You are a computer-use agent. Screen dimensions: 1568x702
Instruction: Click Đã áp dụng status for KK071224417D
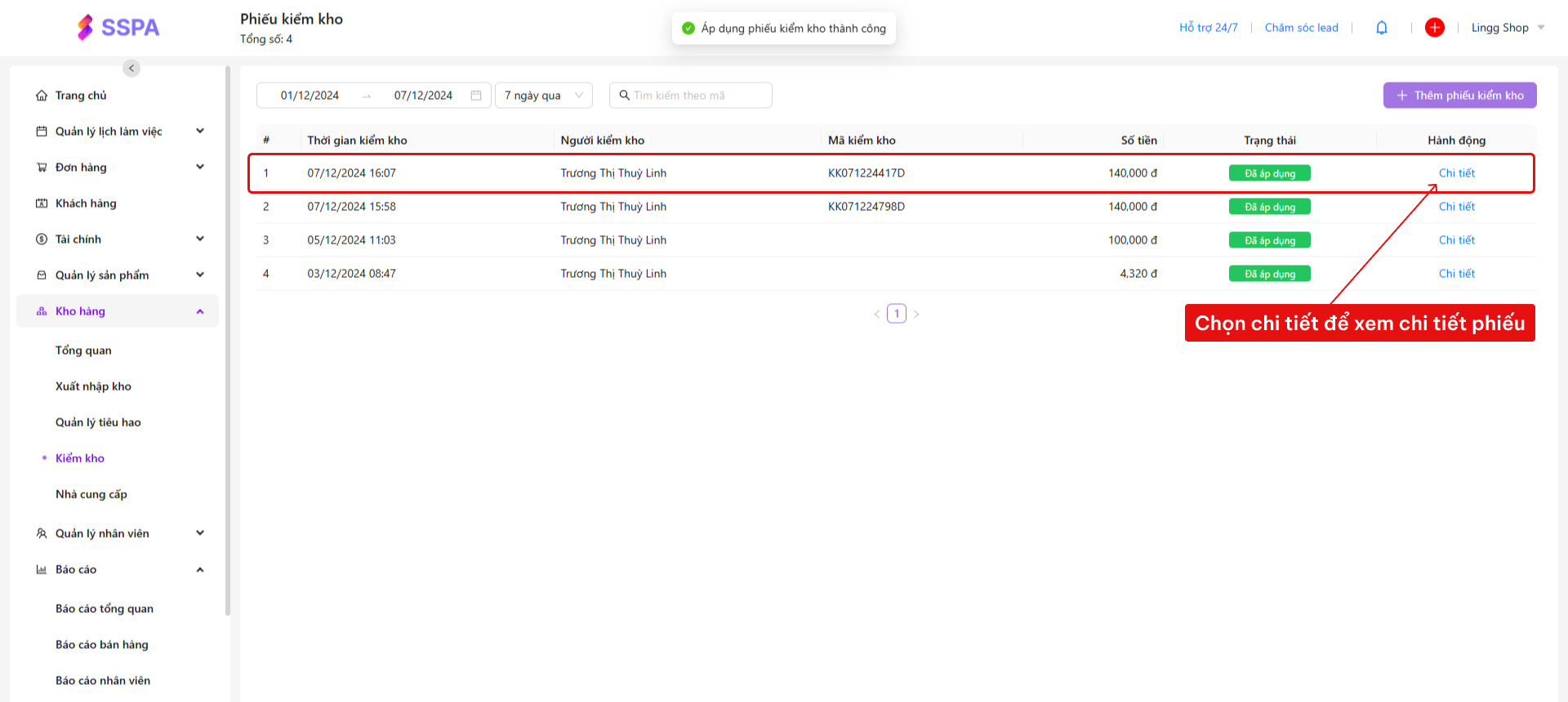[1270, 173]
